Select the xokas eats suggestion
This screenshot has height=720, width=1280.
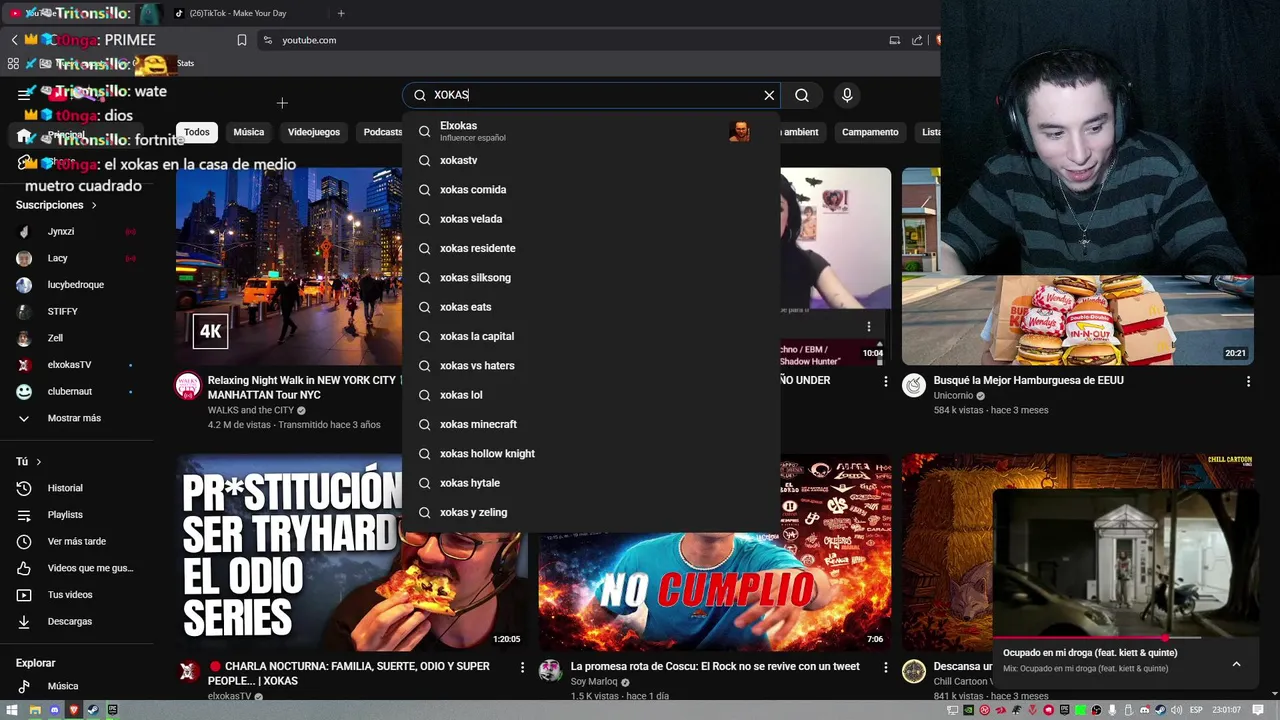591,307
